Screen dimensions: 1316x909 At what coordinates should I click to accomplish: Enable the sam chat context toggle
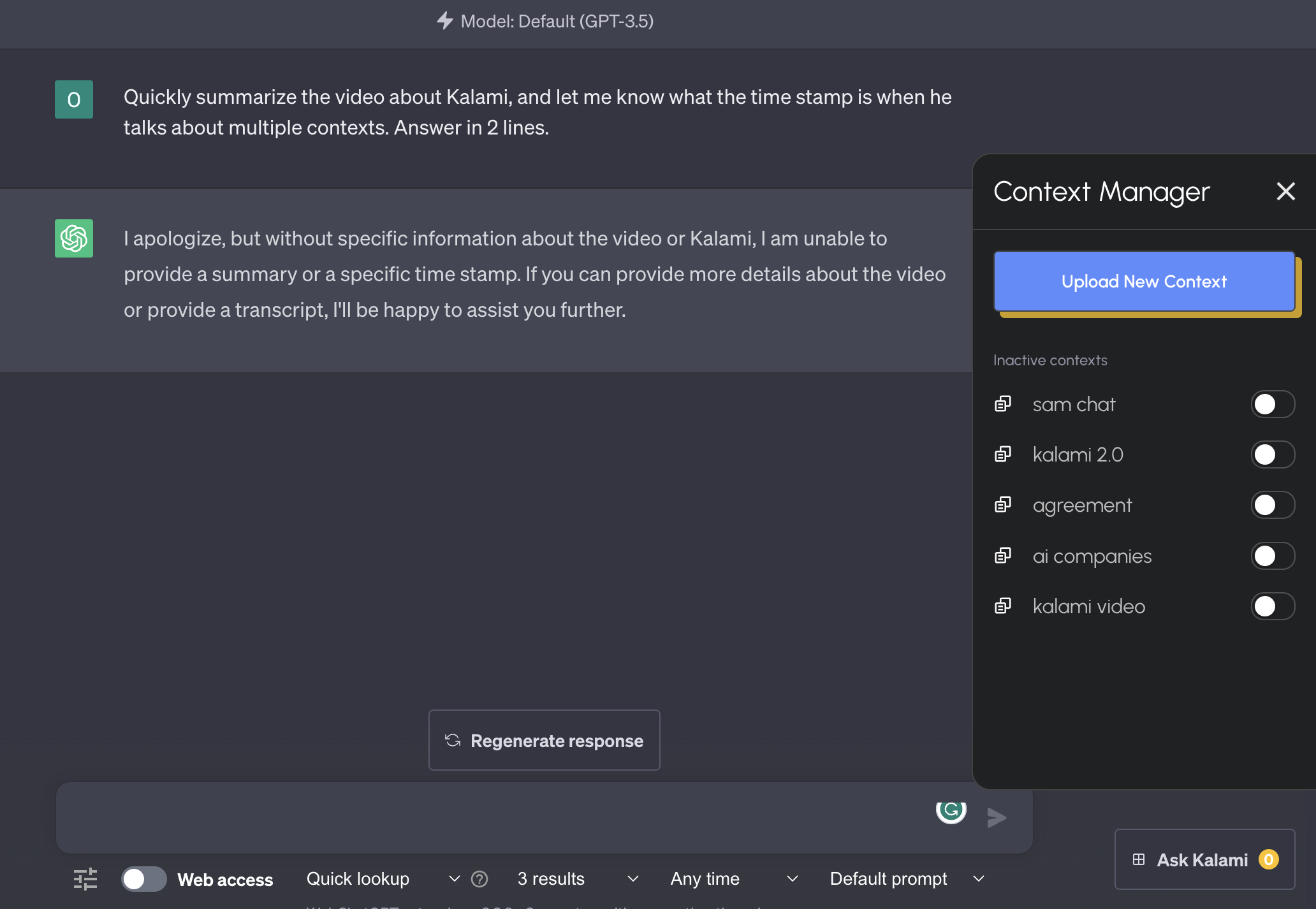click(x=1273, y=404)
